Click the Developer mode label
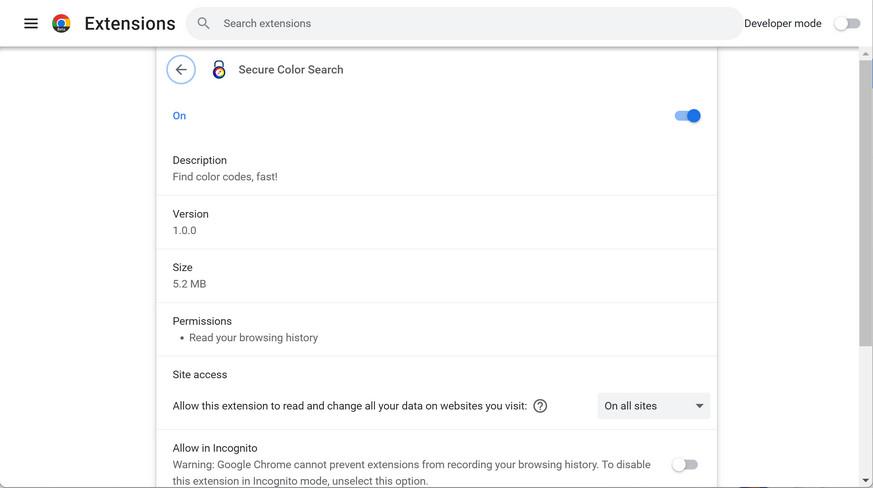Screen dimensions: 873x488 (x=782, y=23)
